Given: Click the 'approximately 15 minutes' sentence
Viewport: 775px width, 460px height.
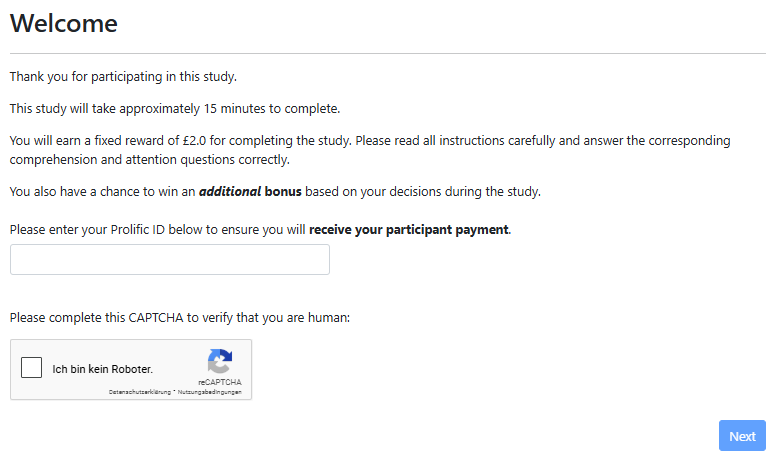Looking at the screenshot, I should point(175,108).
